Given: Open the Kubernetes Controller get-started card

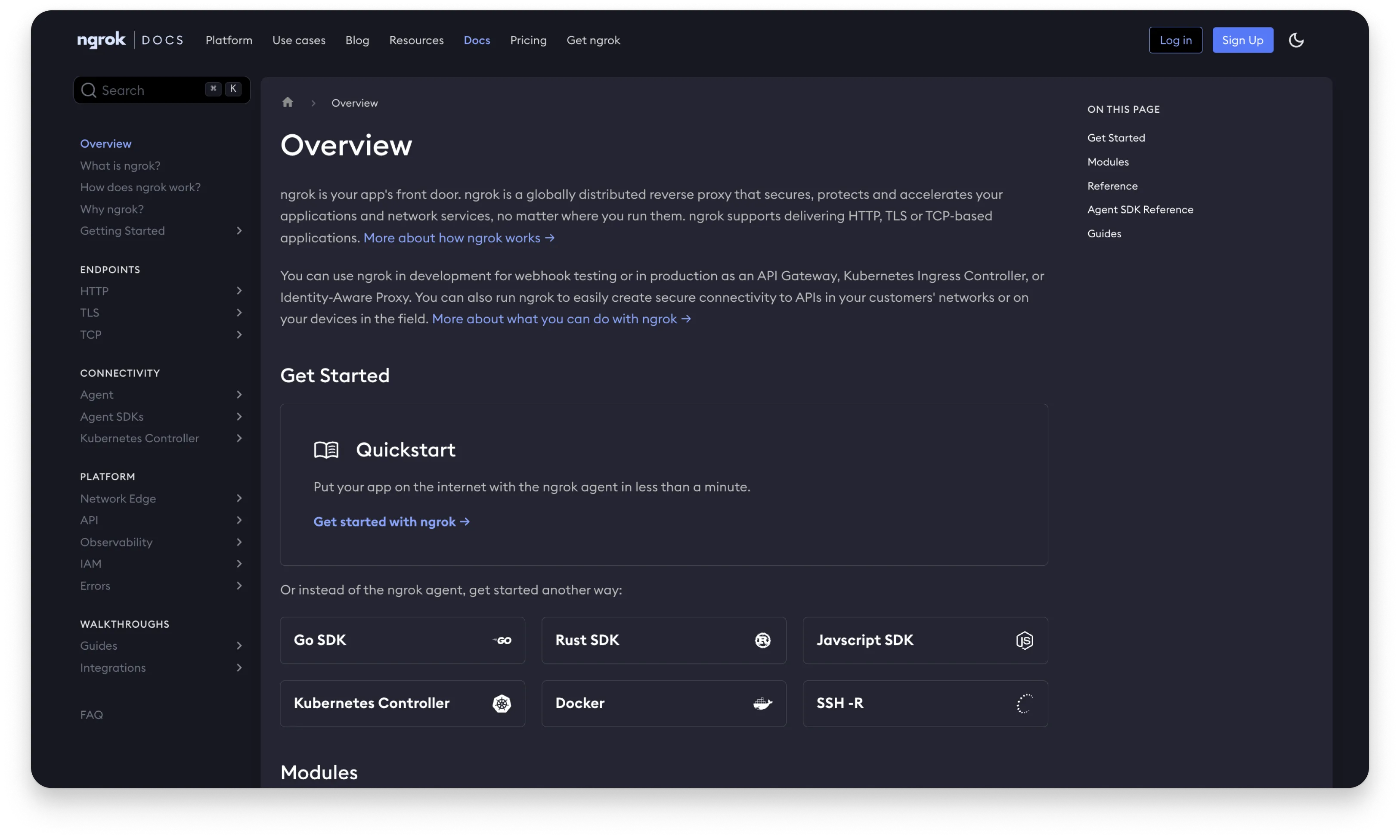Looking at the screenshot, I should pyautogui.click(x=403, y=704).
